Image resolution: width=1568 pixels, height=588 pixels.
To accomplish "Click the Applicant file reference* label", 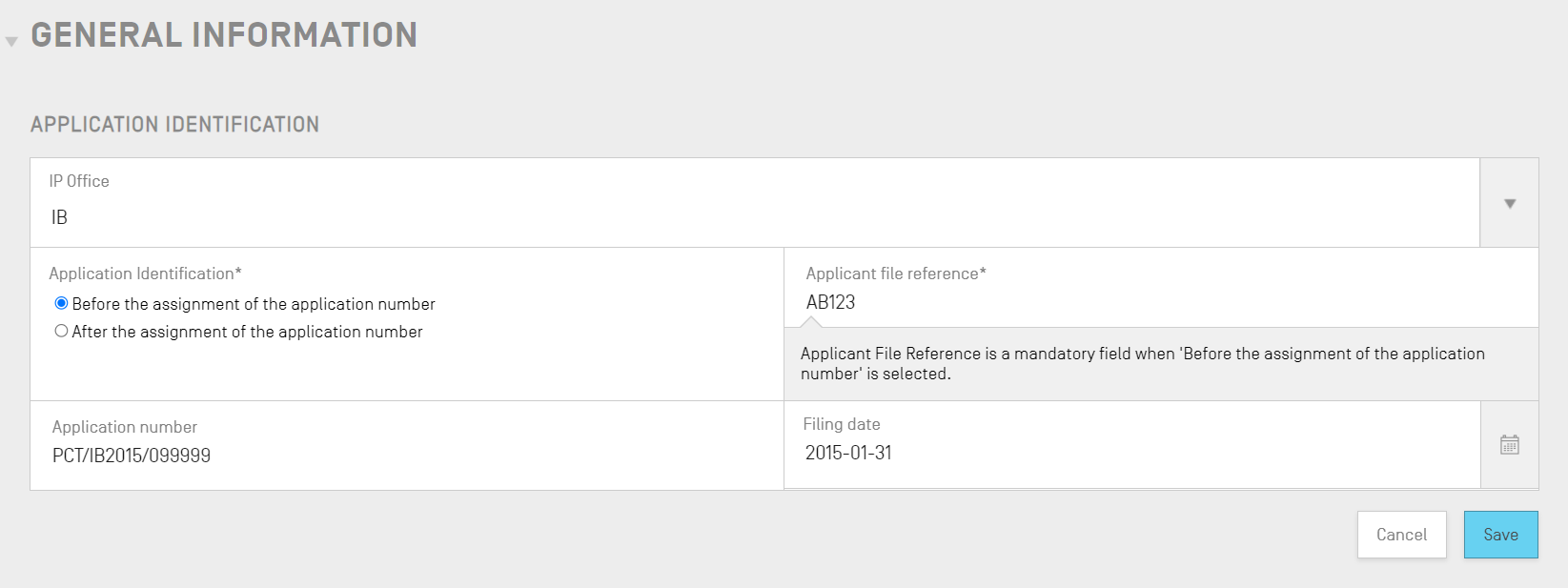I will click(895, 274).
